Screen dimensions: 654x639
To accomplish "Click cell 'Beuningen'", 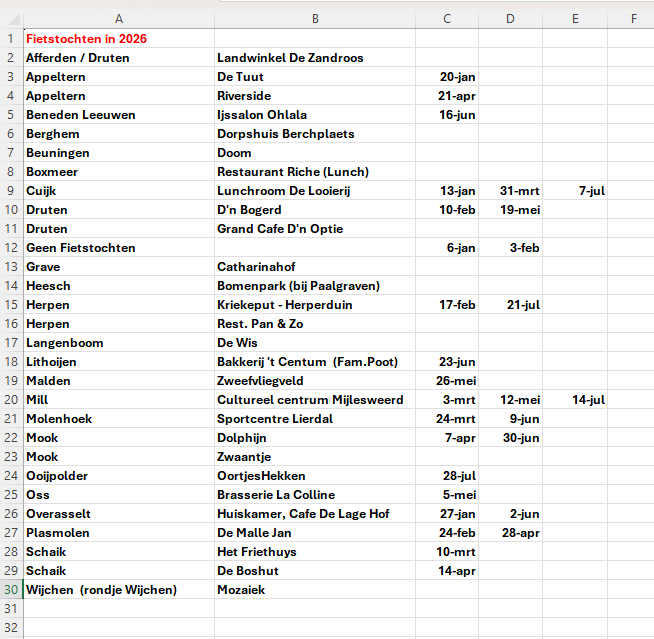I will pyautogui.click(x=119, y=153).
